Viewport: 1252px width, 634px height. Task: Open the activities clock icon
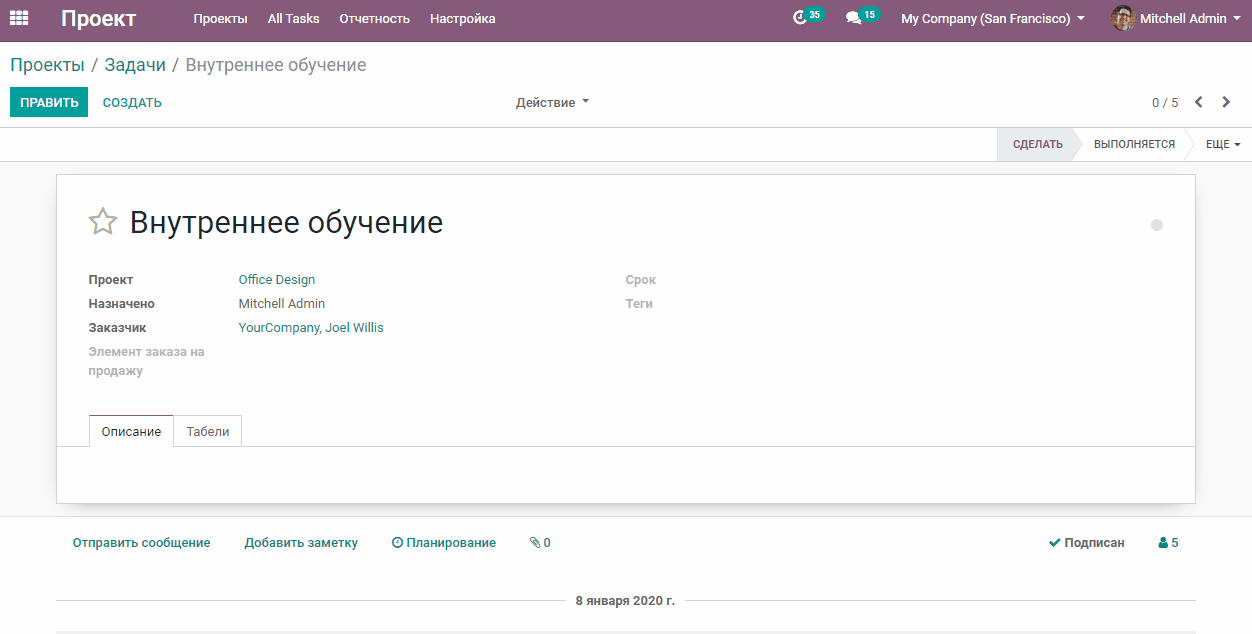[x=800, y=18]
